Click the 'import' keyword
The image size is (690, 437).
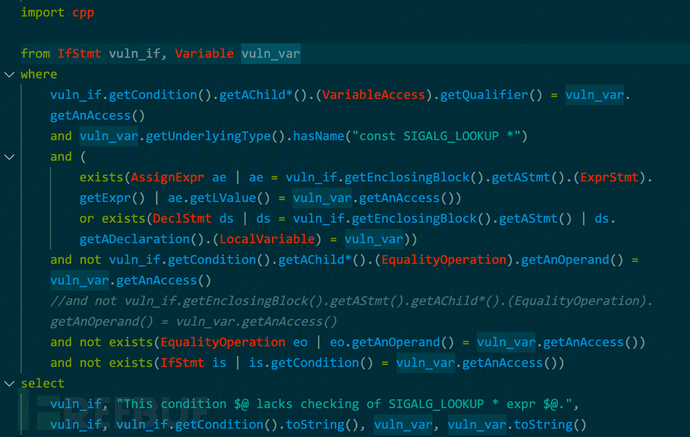tap(42, 12)
